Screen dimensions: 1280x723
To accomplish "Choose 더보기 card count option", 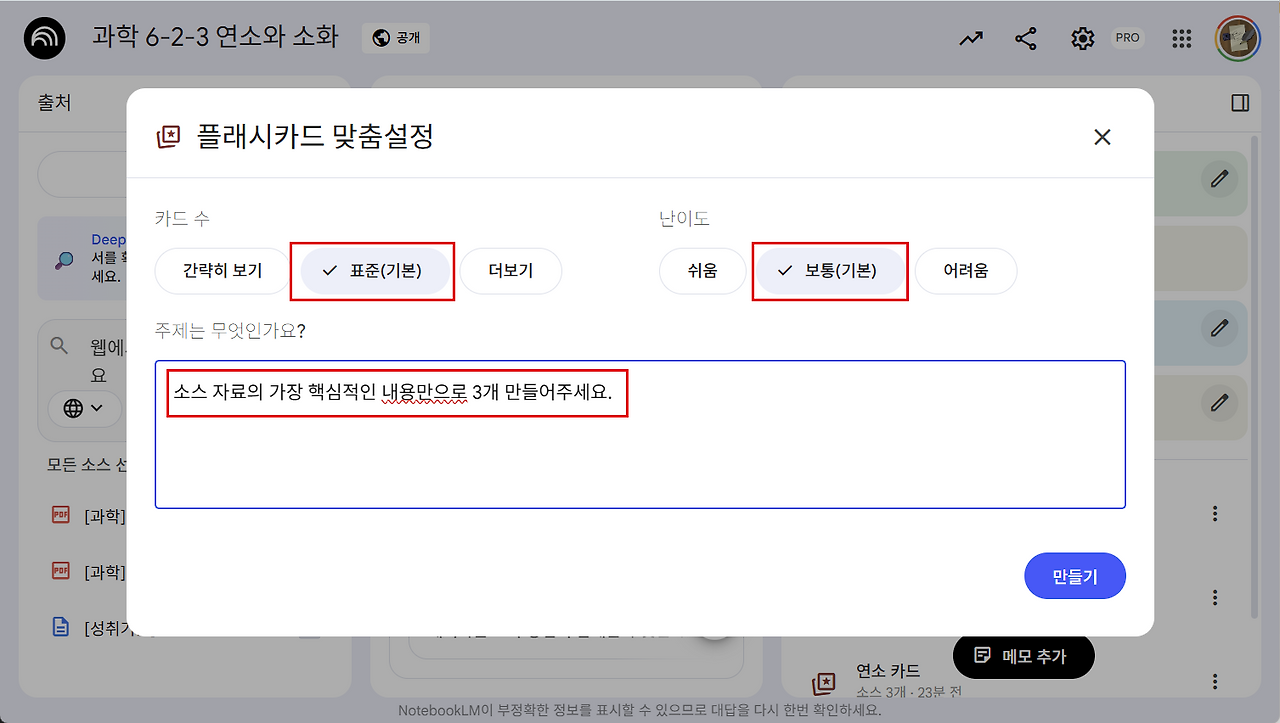I will point(511,270).
